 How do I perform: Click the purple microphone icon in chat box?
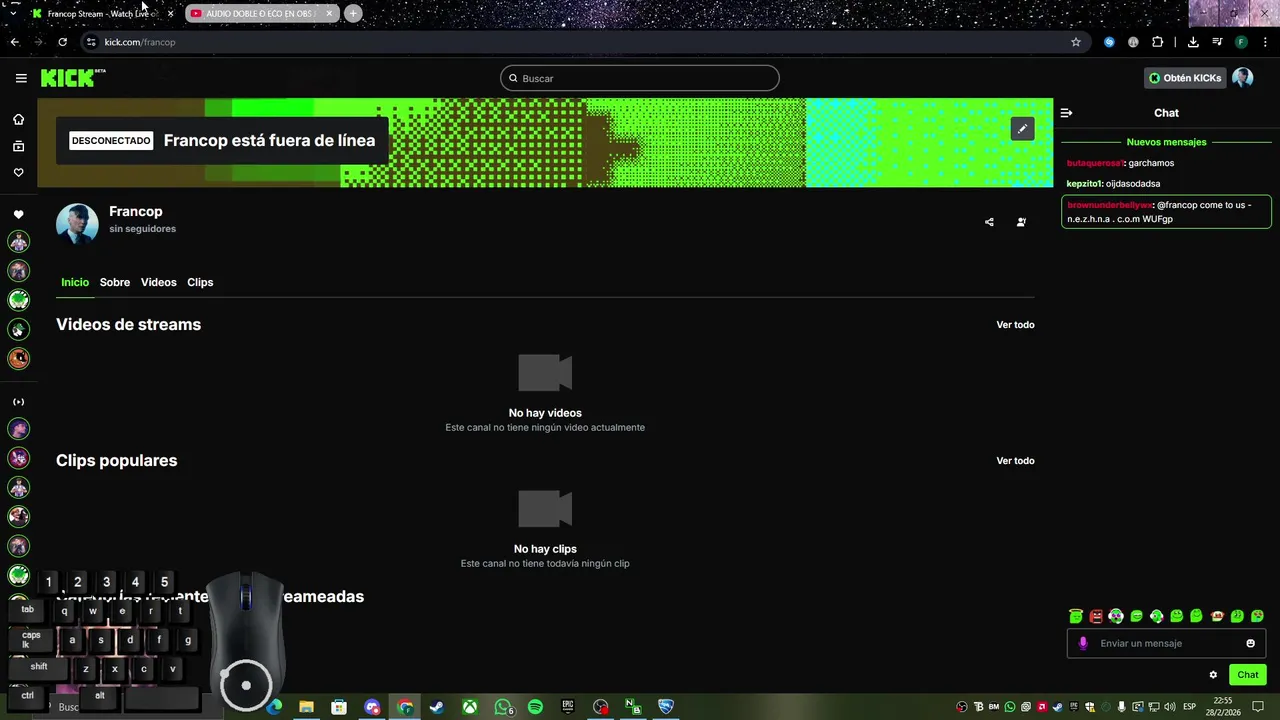click(1083, 643)
